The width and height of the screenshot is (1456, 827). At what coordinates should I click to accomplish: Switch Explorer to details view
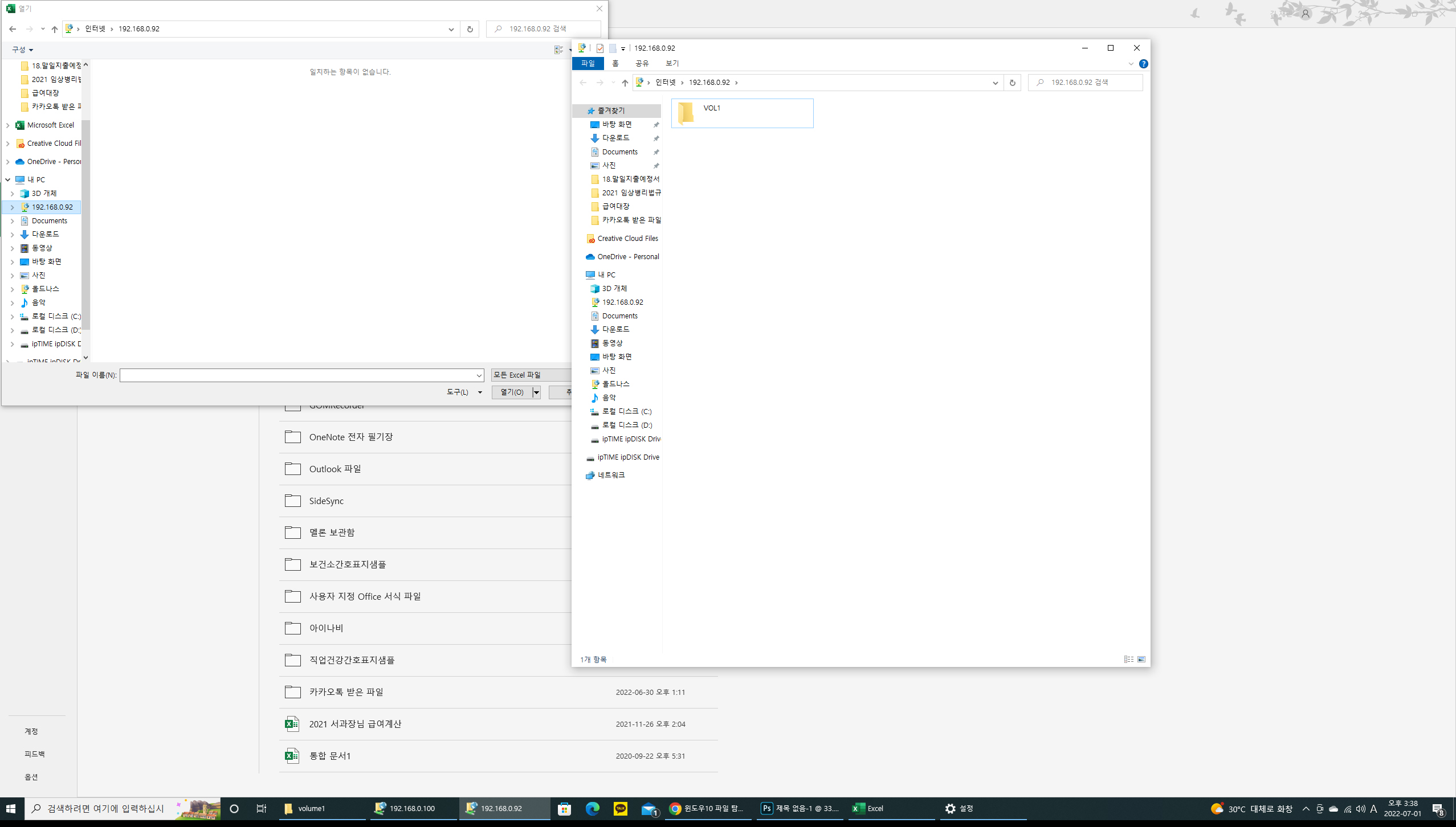point(1128,659)
